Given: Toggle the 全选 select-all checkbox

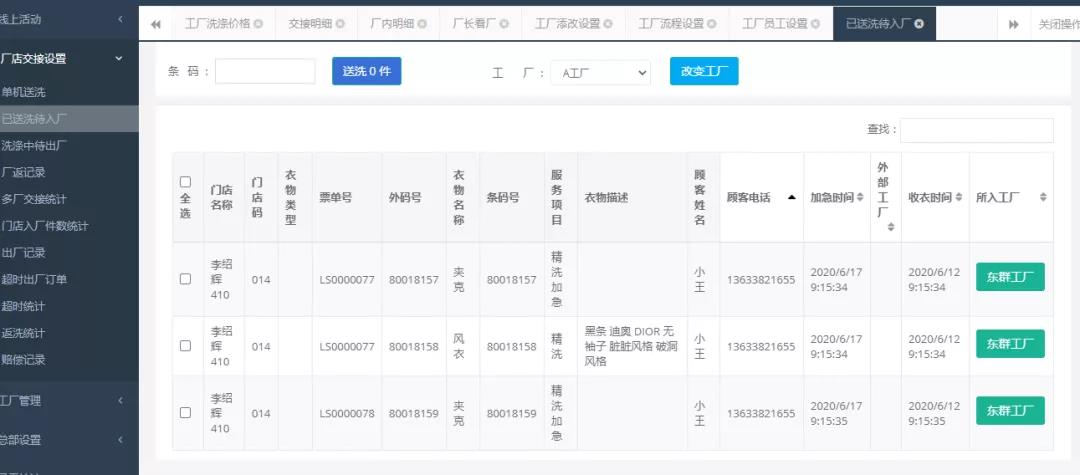Looking at the screenshot, I should point(185,182).
